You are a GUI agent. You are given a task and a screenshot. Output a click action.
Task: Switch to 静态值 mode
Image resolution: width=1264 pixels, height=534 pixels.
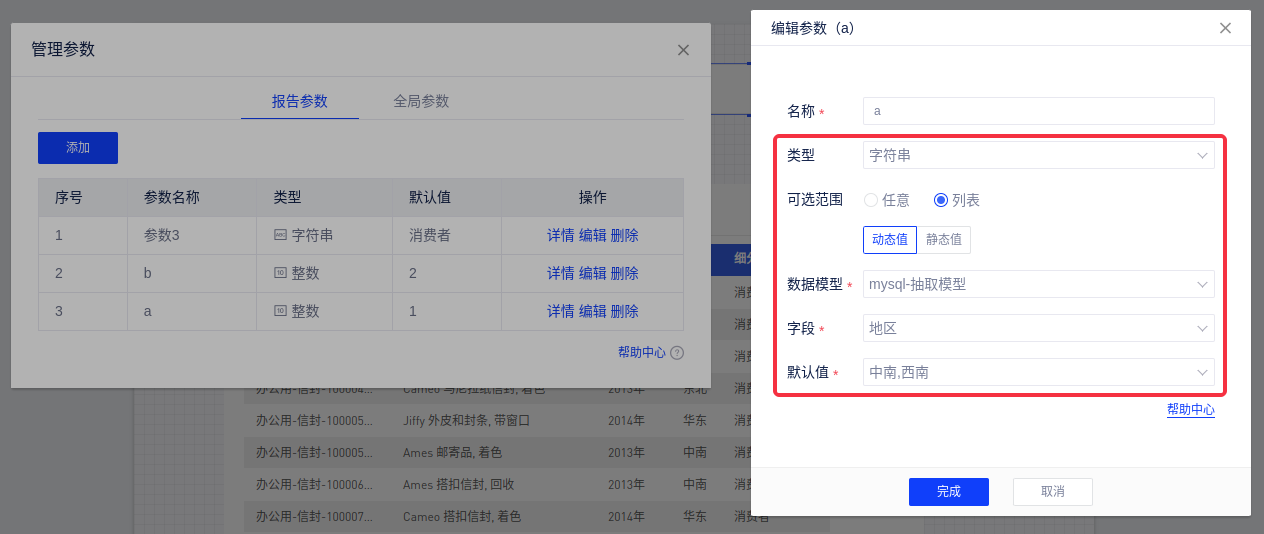coord(944,240)
